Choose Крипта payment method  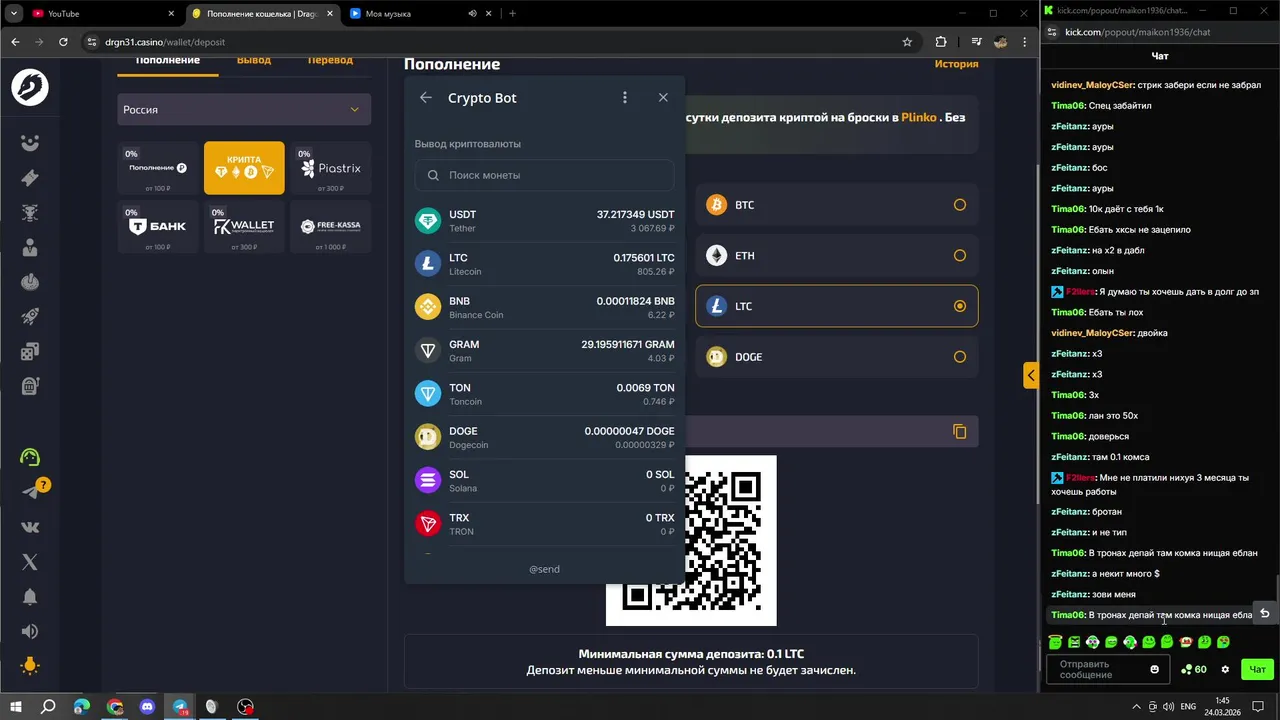click(244, 168)
